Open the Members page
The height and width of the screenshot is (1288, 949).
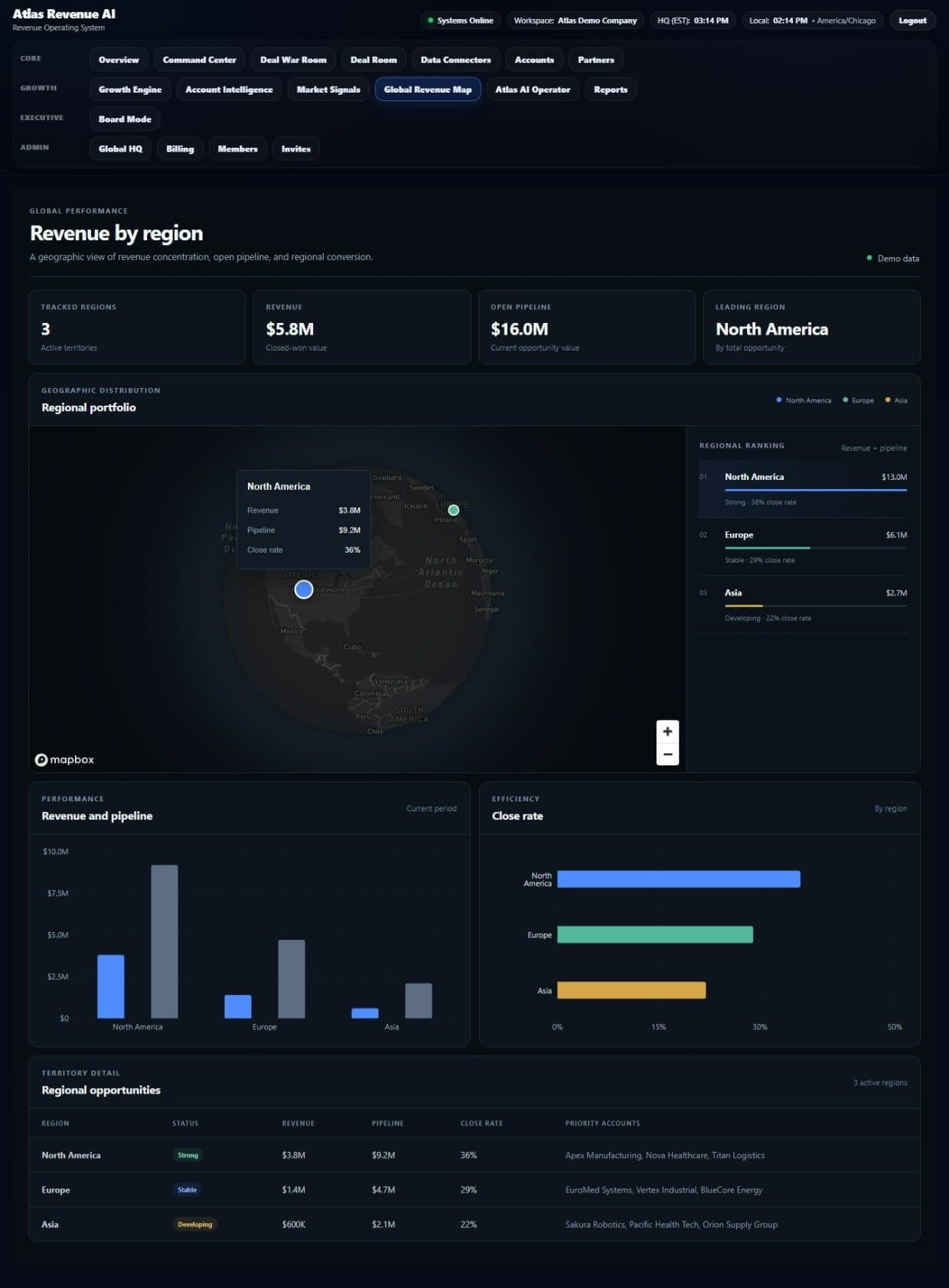[x=237, y=149]
